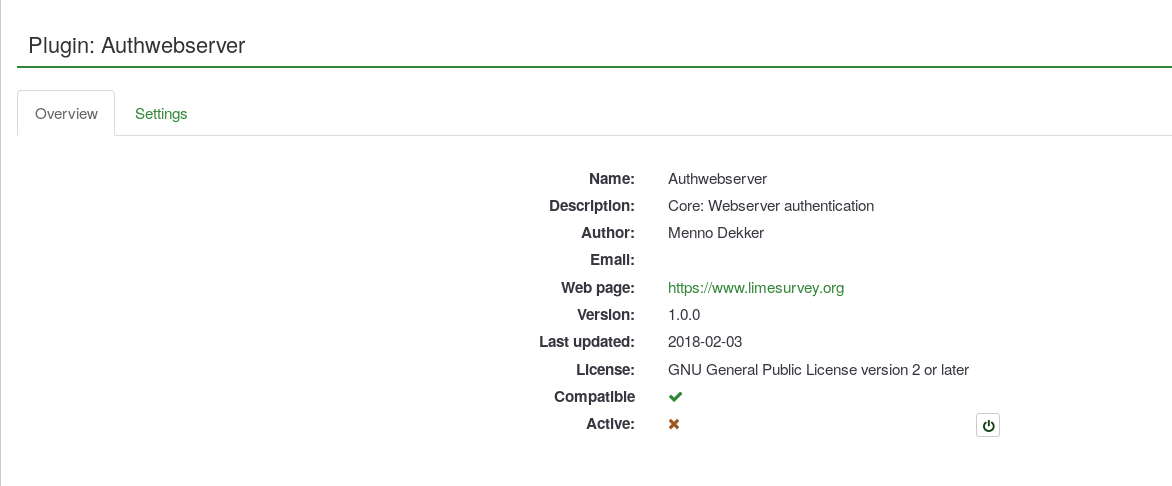The image size is (1172, 486).
Task: Click the author name Menno Dekker
Action: coord(715,233)
